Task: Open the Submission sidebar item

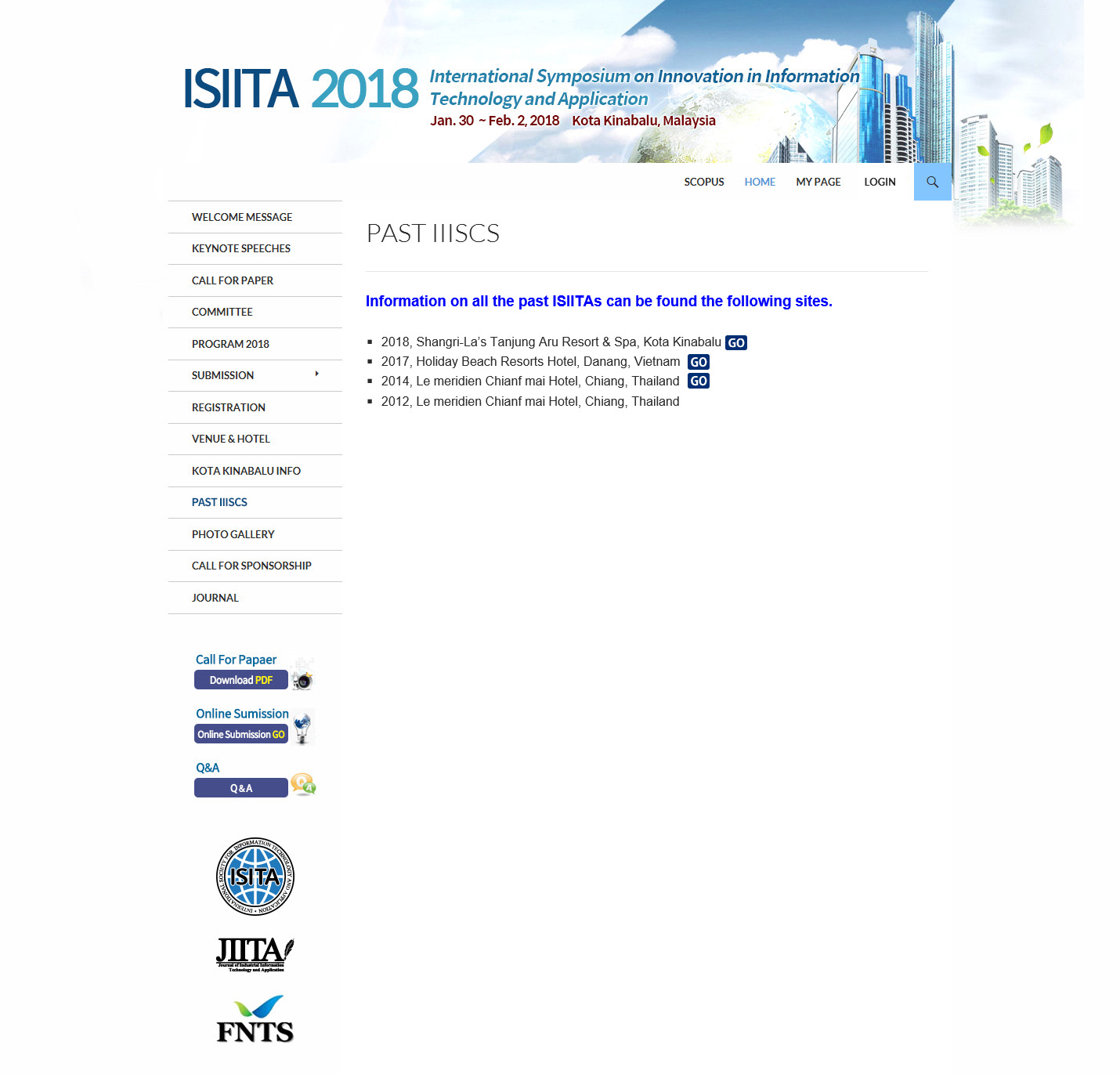Action: click(x=255, y=375)
